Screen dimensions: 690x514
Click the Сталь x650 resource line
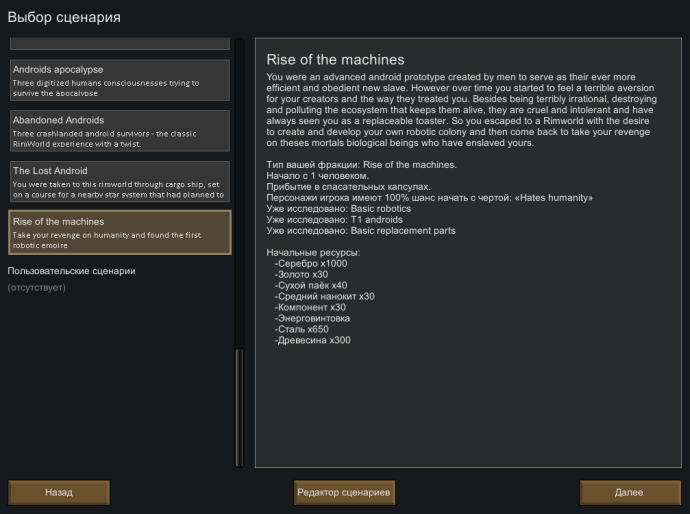pyautogui.click(x=304, y=329)
